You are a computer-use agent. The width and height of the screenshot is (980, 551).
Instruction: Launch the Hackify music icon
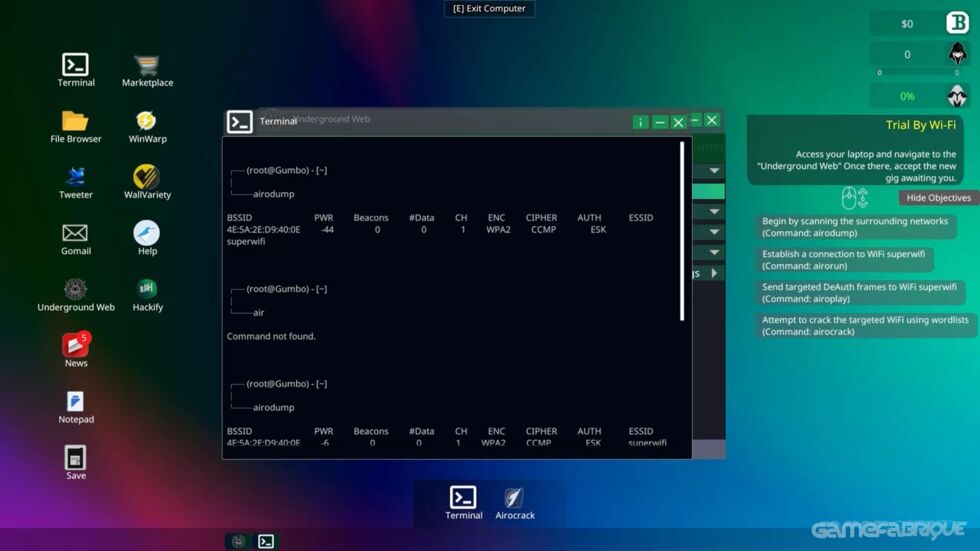[x=147, y=289]
